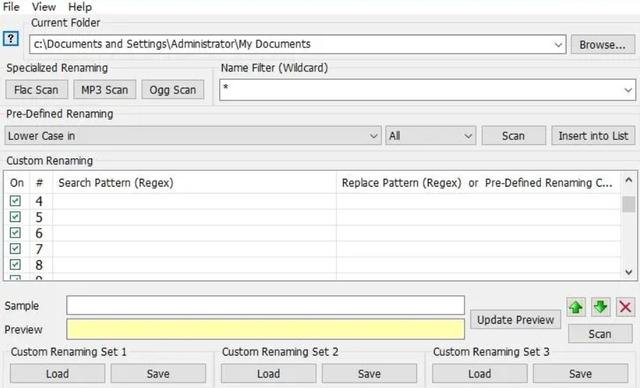Delete row using red X icon
Image resolution: width=640 pixels, height=388 pixels.
click(x=625, y=307)
